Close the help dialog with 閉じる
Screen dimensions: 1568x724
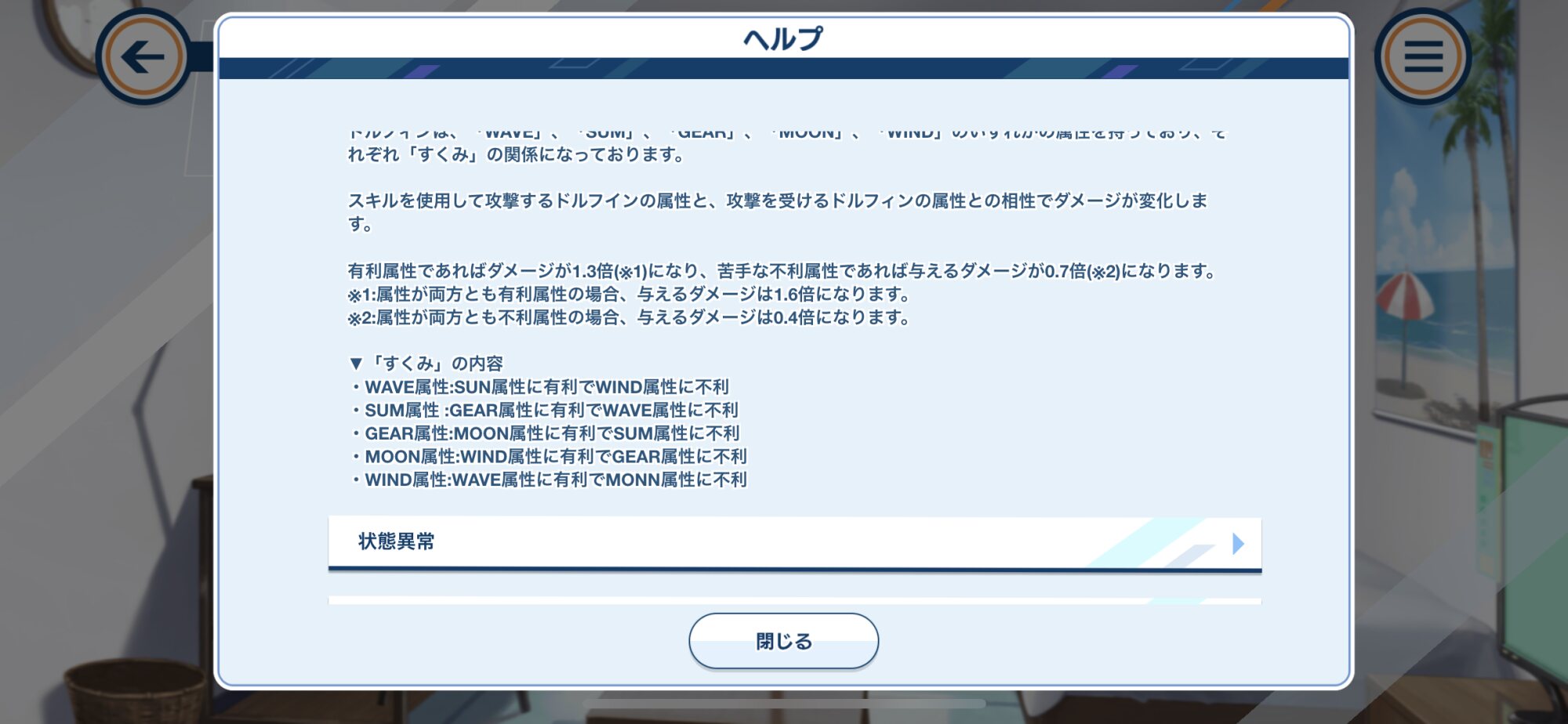coord(783,641)
